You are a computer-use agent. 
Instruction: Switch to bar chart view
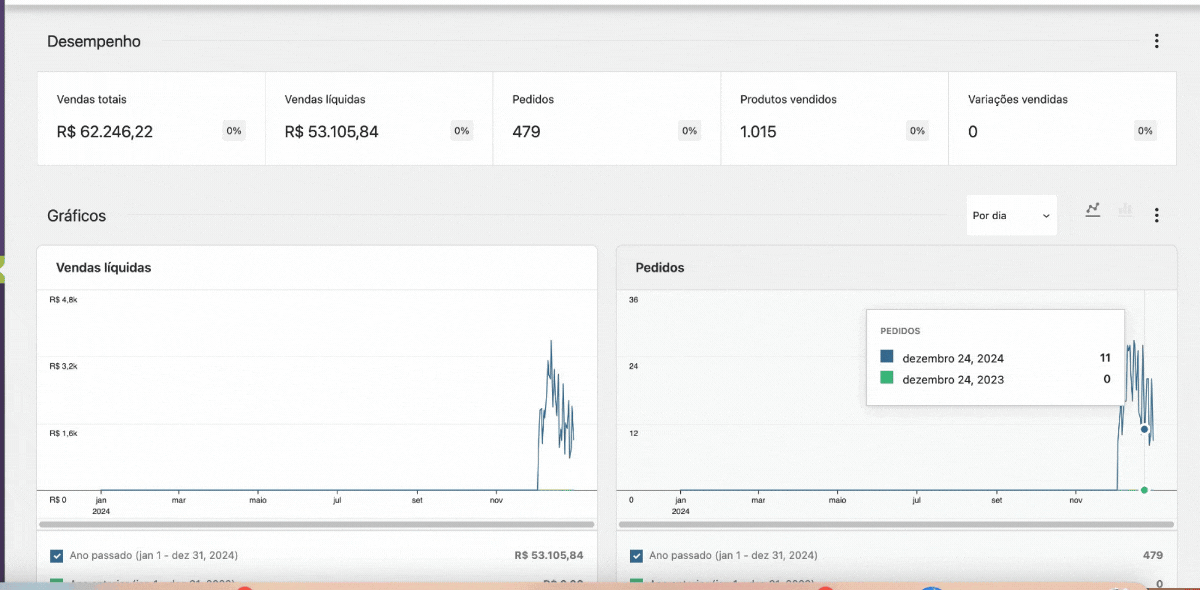pos(1126,209)
